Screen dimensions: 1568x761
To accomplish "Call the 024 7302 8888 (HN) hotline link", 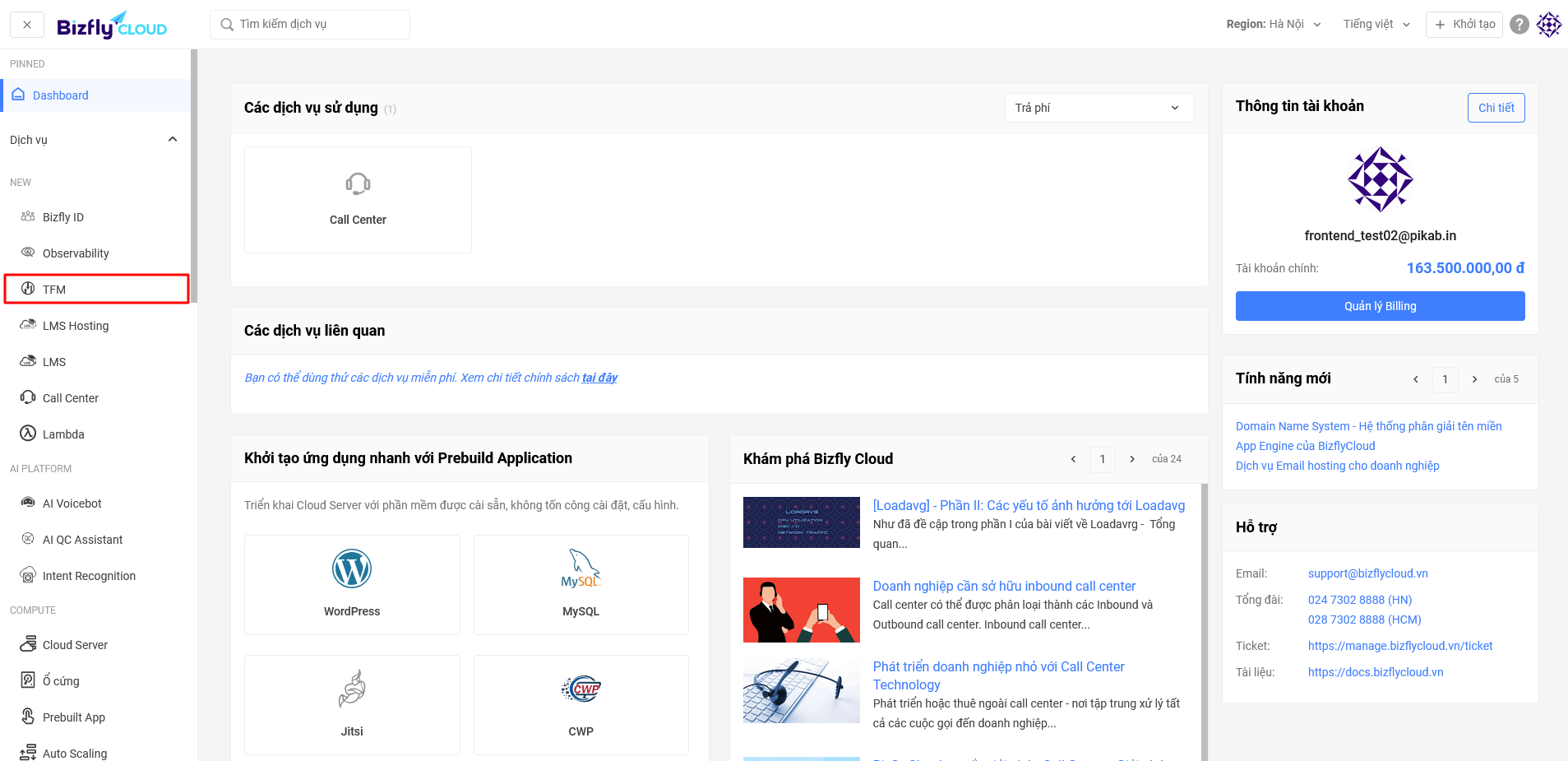I will point(1360,600).
